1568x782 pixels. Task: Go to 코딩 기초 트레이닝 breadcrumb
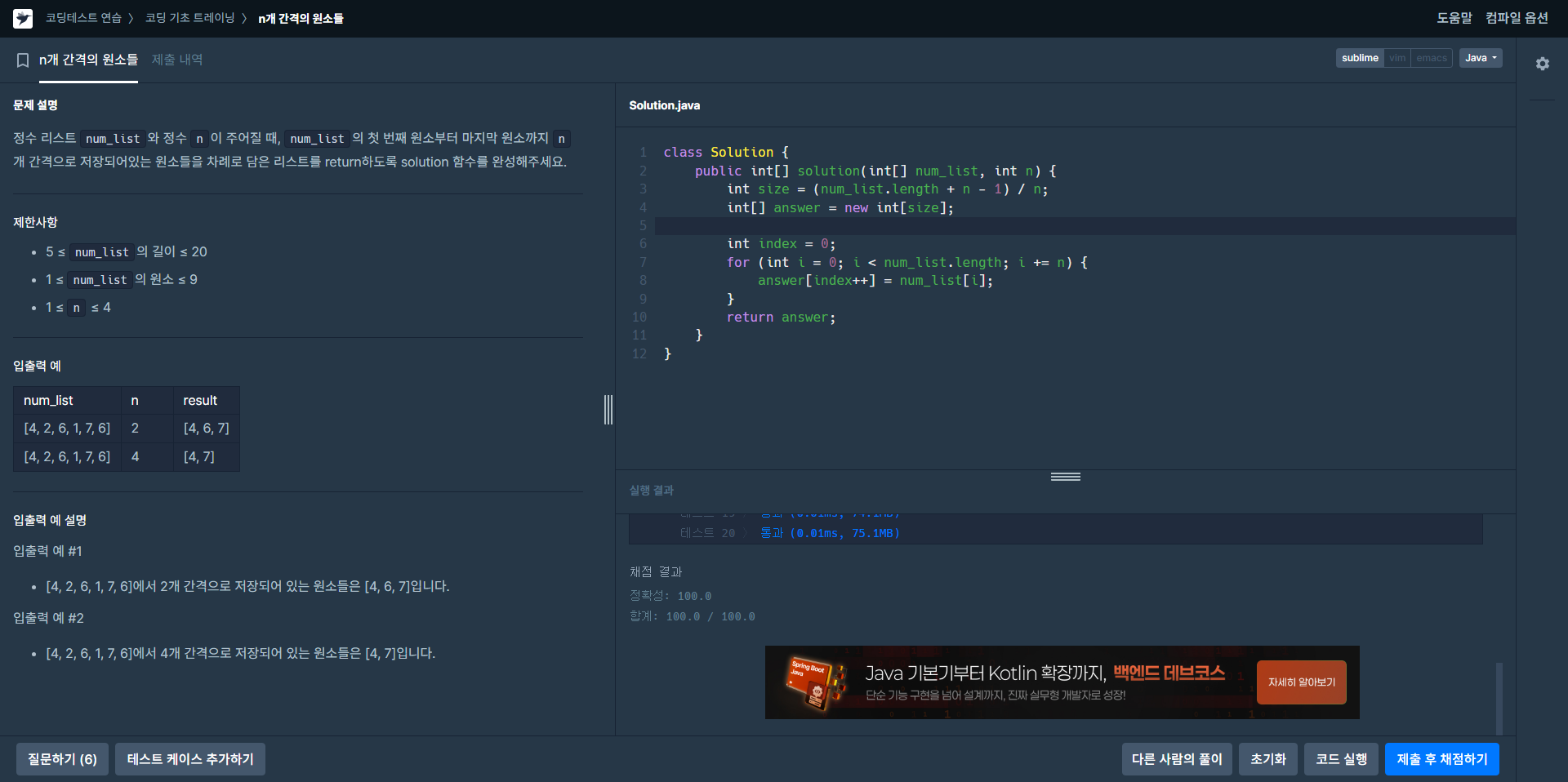[189, 18]
